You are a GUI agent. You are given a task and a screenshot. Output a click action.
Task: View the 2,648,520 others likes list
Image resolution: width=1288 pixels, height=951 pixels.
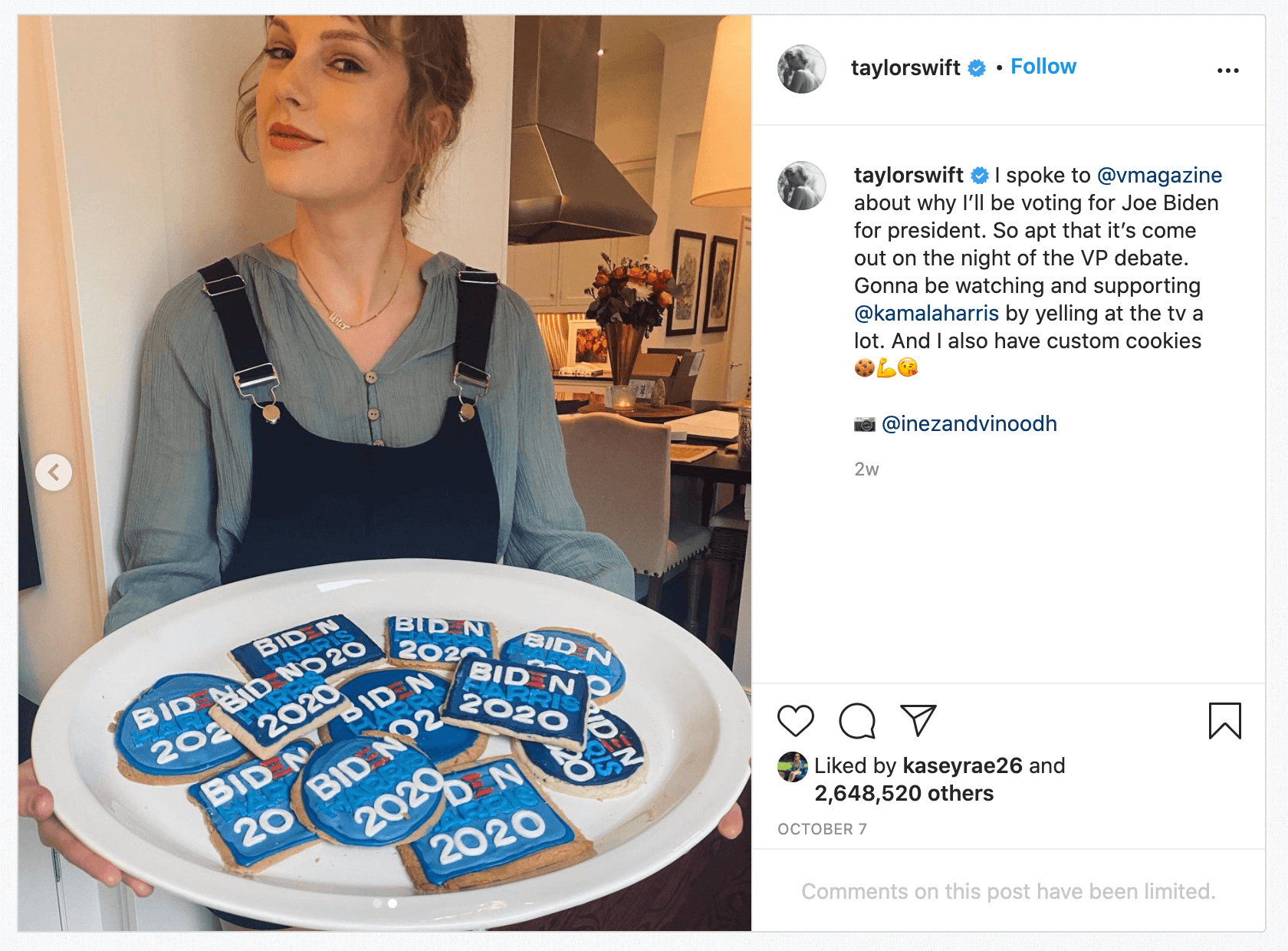point(903,794)
